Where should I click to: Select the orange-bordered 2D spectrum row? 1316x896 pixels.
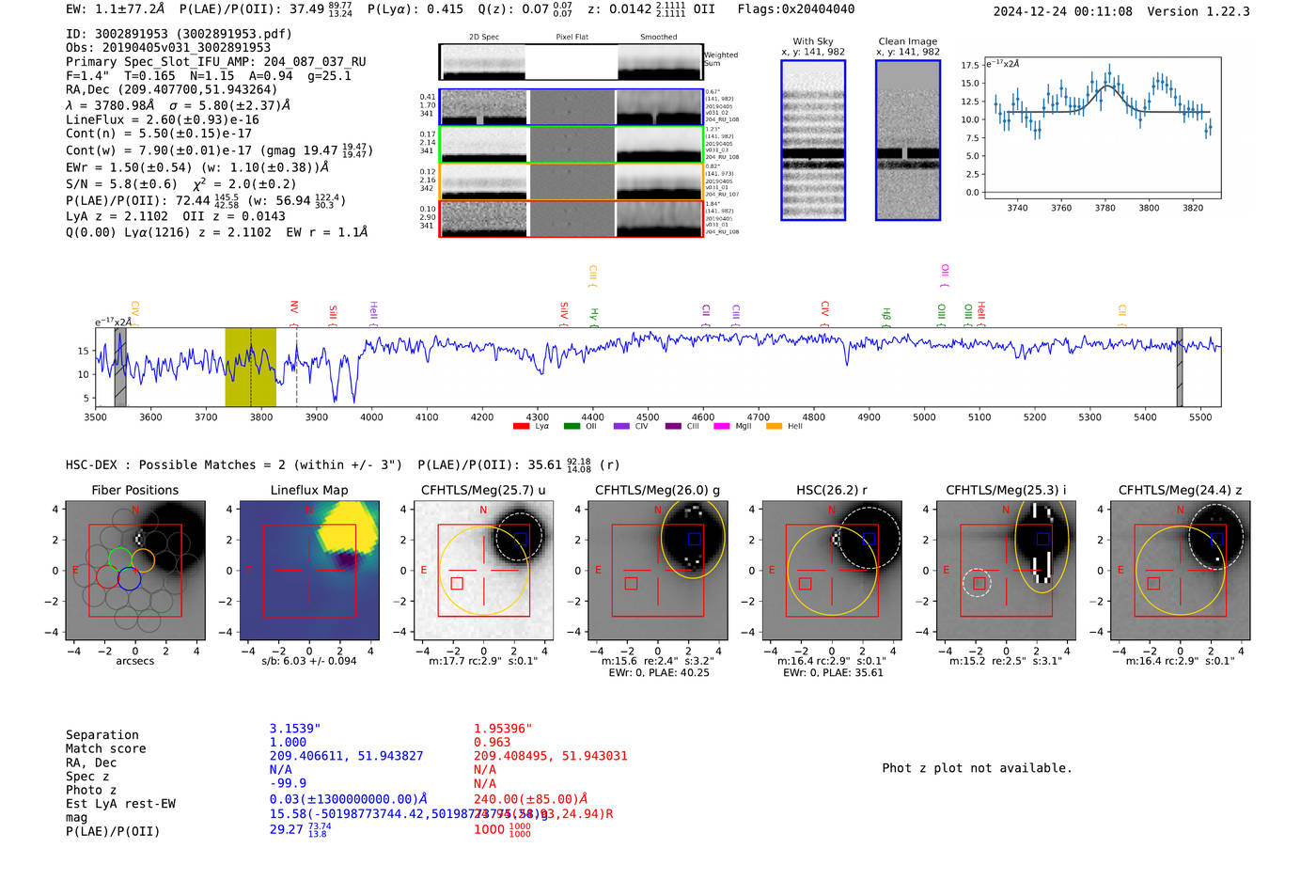[x=571, y=181]
